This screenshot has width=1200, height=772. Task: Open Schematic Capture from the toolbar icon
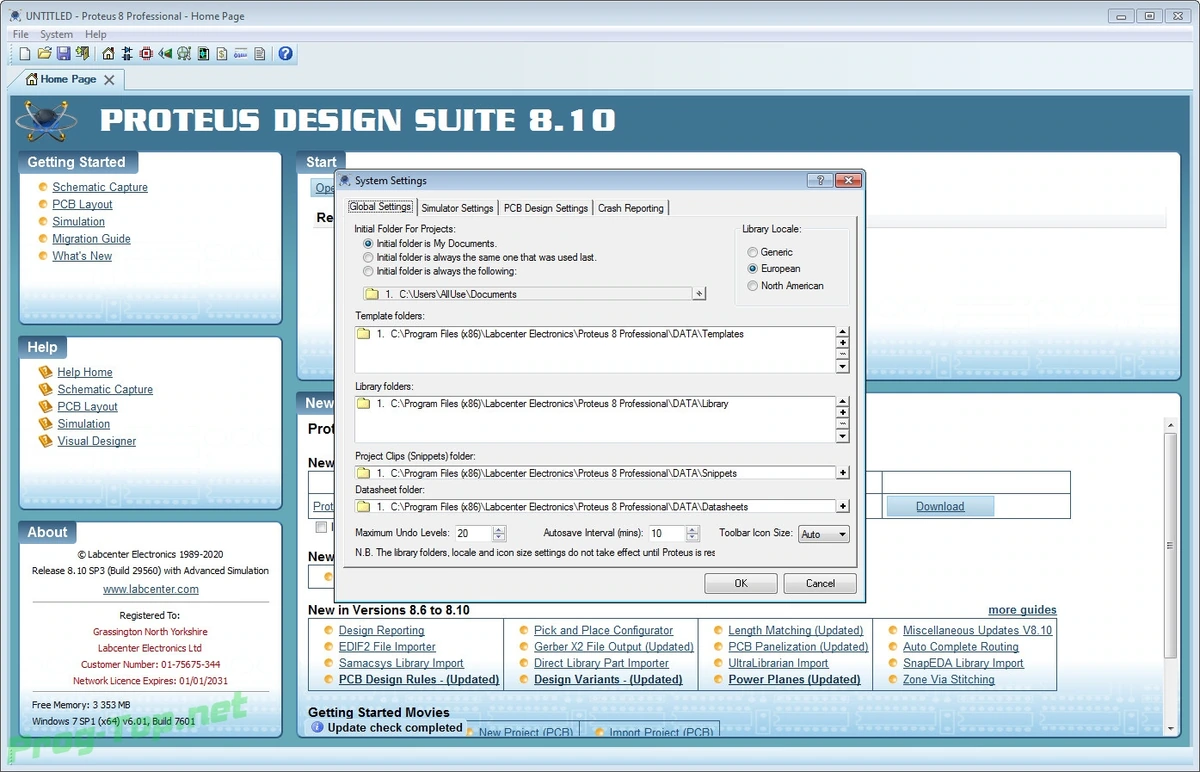(127, 53)
